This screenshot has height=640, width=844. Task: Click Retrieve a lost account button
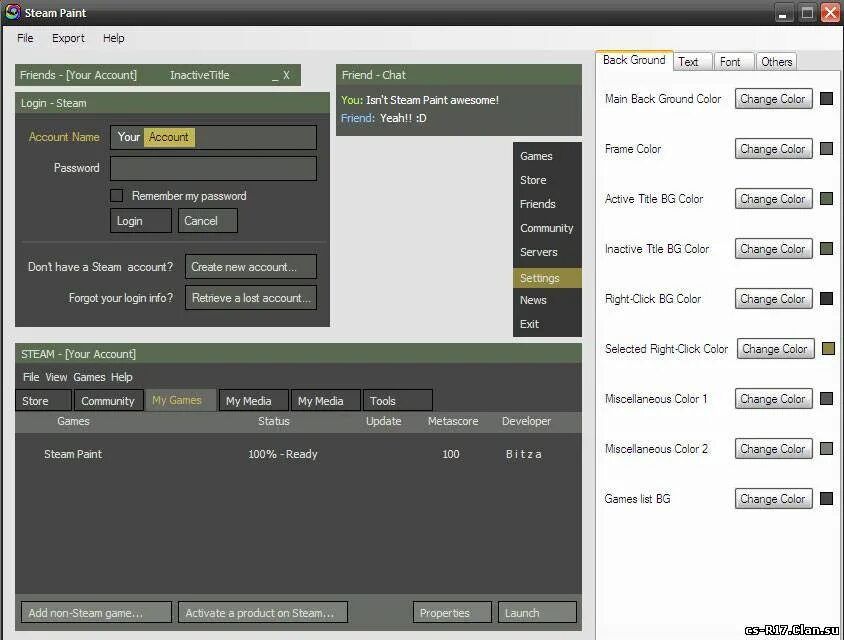point(251,298)
